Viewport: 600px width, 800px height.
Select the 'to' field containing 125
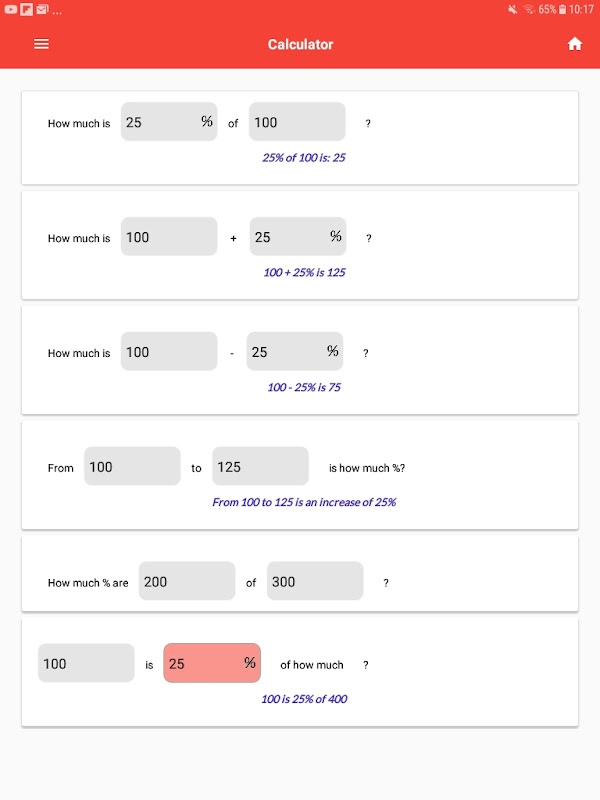point(260,467)
